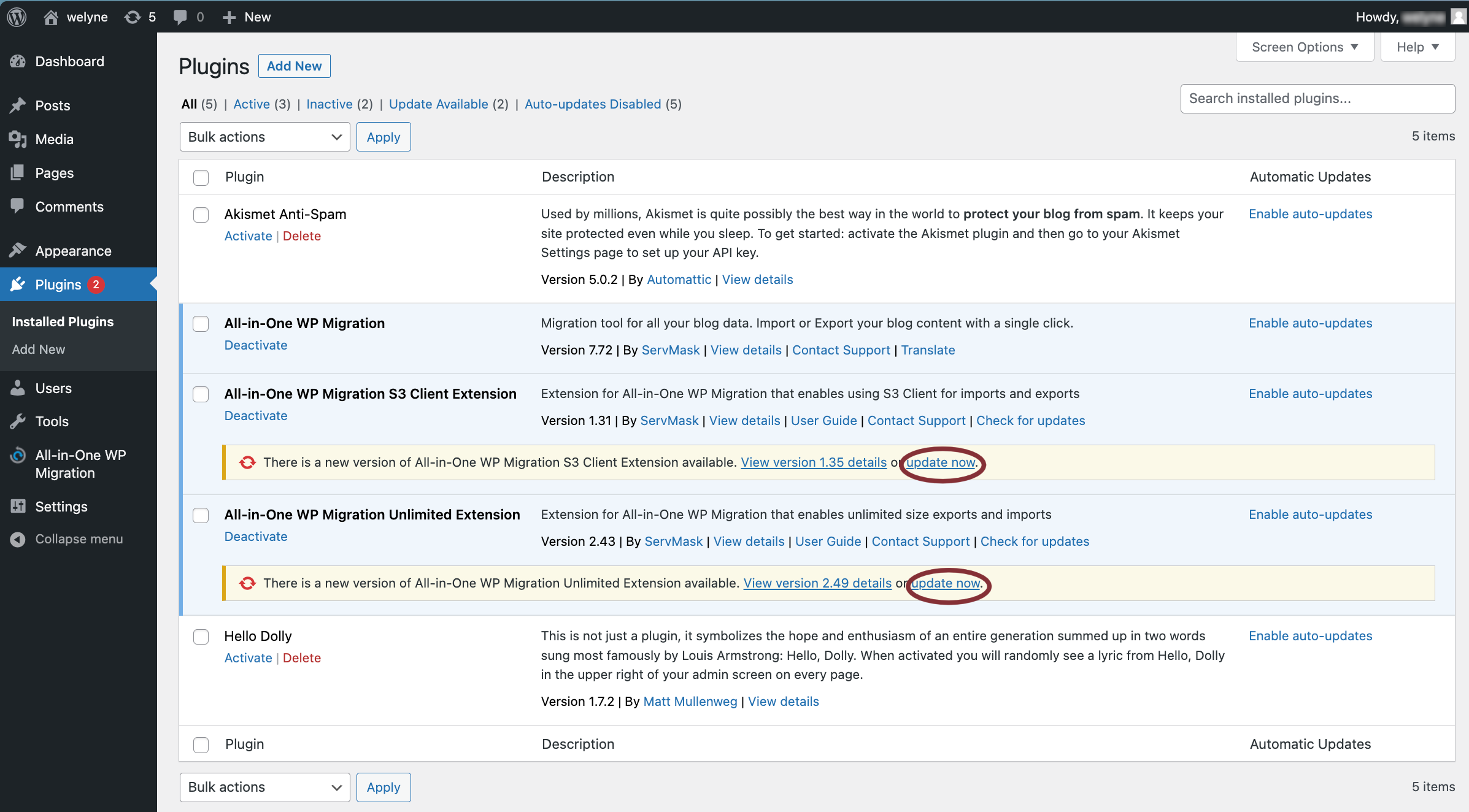This screenshot has height=812, width=1469.
Task: Click the home icon next to welyne
Action: click(x=51, y=17)
